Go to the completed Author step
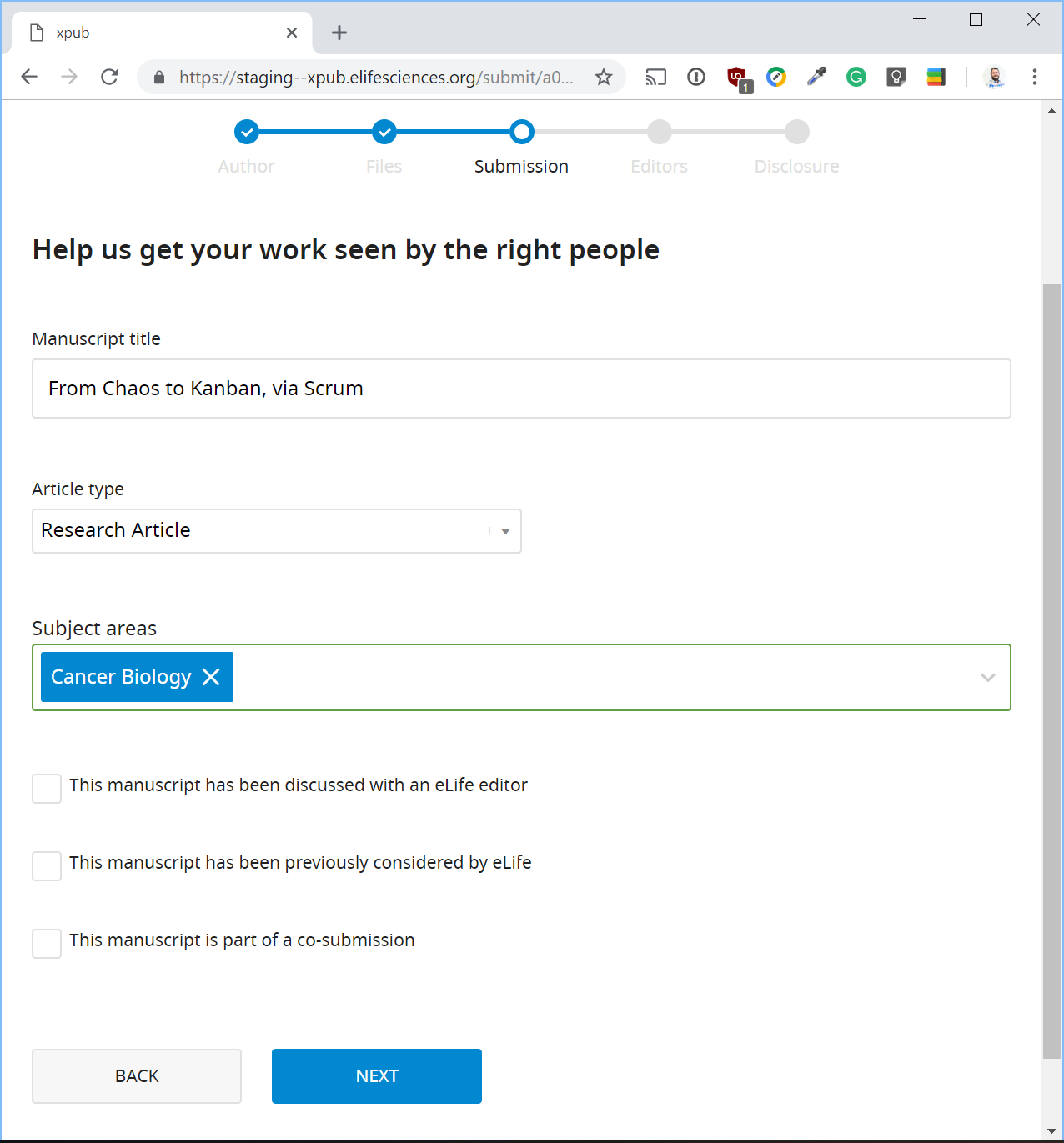The height and width of the screenshot is (1143, 1064). [247, 132]
